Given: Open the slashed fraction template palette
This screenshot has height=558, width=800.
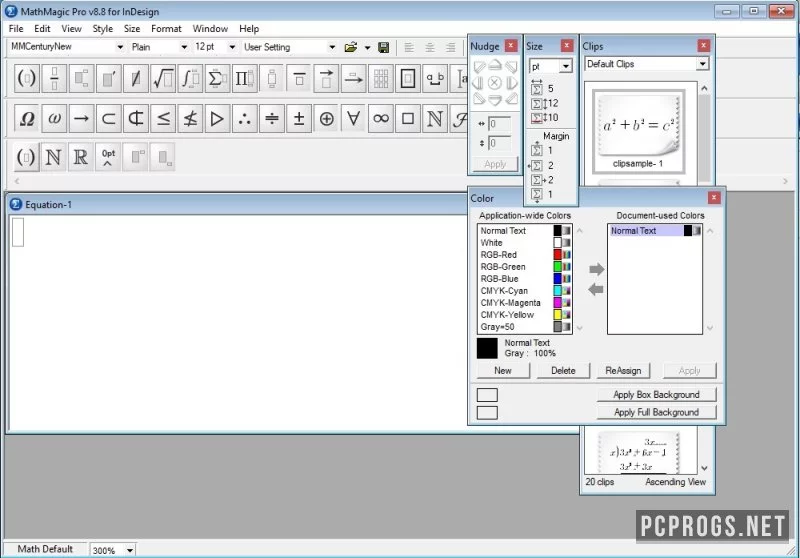Looking at the screenshot, I should pyautogui.click(x=136, y=79).
